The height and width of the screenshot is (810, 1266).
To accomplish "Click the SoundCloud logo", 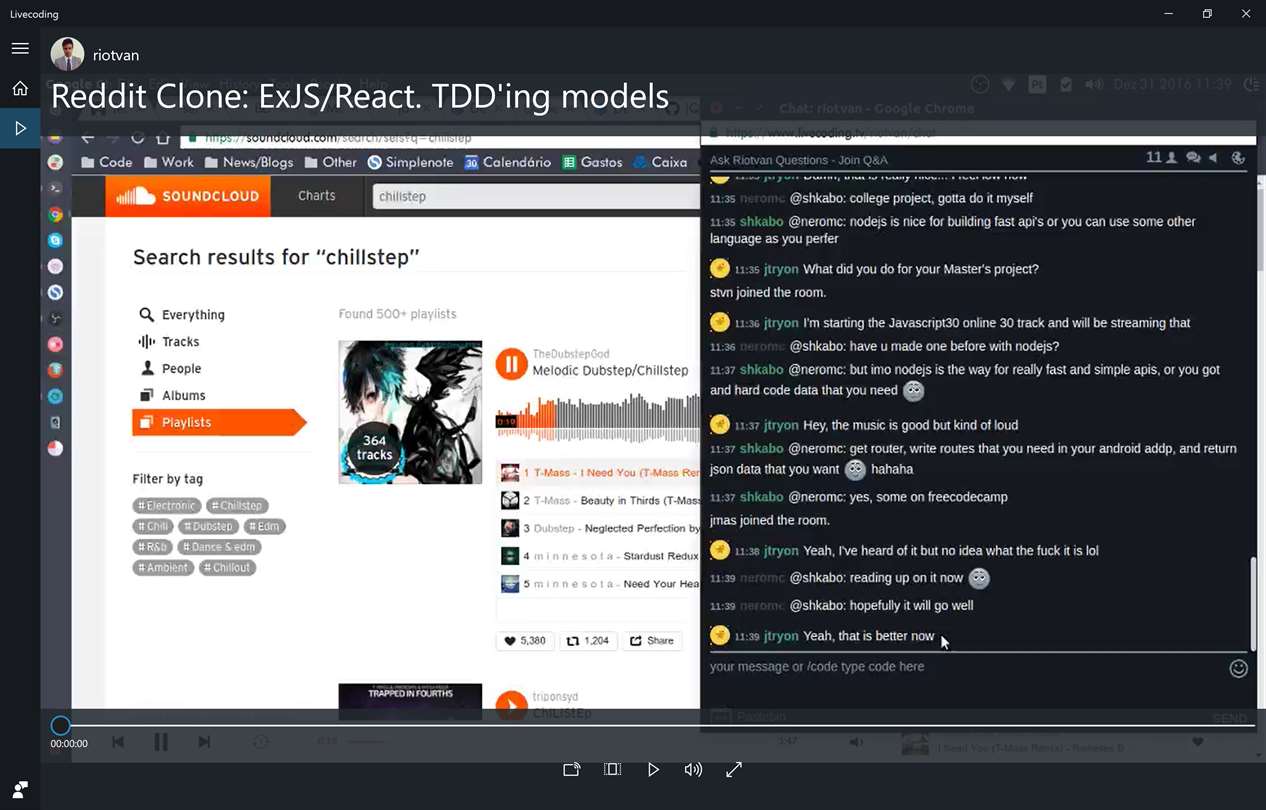I will click(x=188, y=196).
